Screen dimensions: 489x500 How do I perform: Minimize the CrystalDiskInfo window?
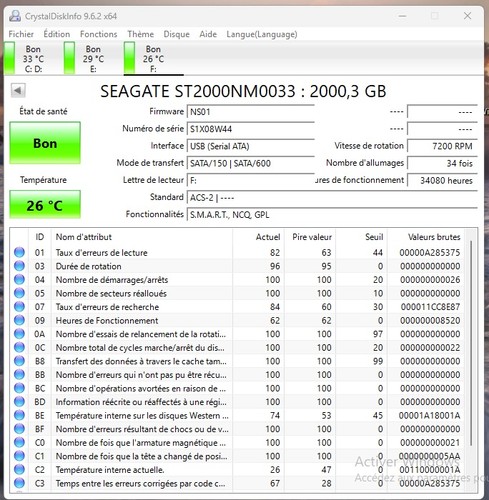[402, 16]
